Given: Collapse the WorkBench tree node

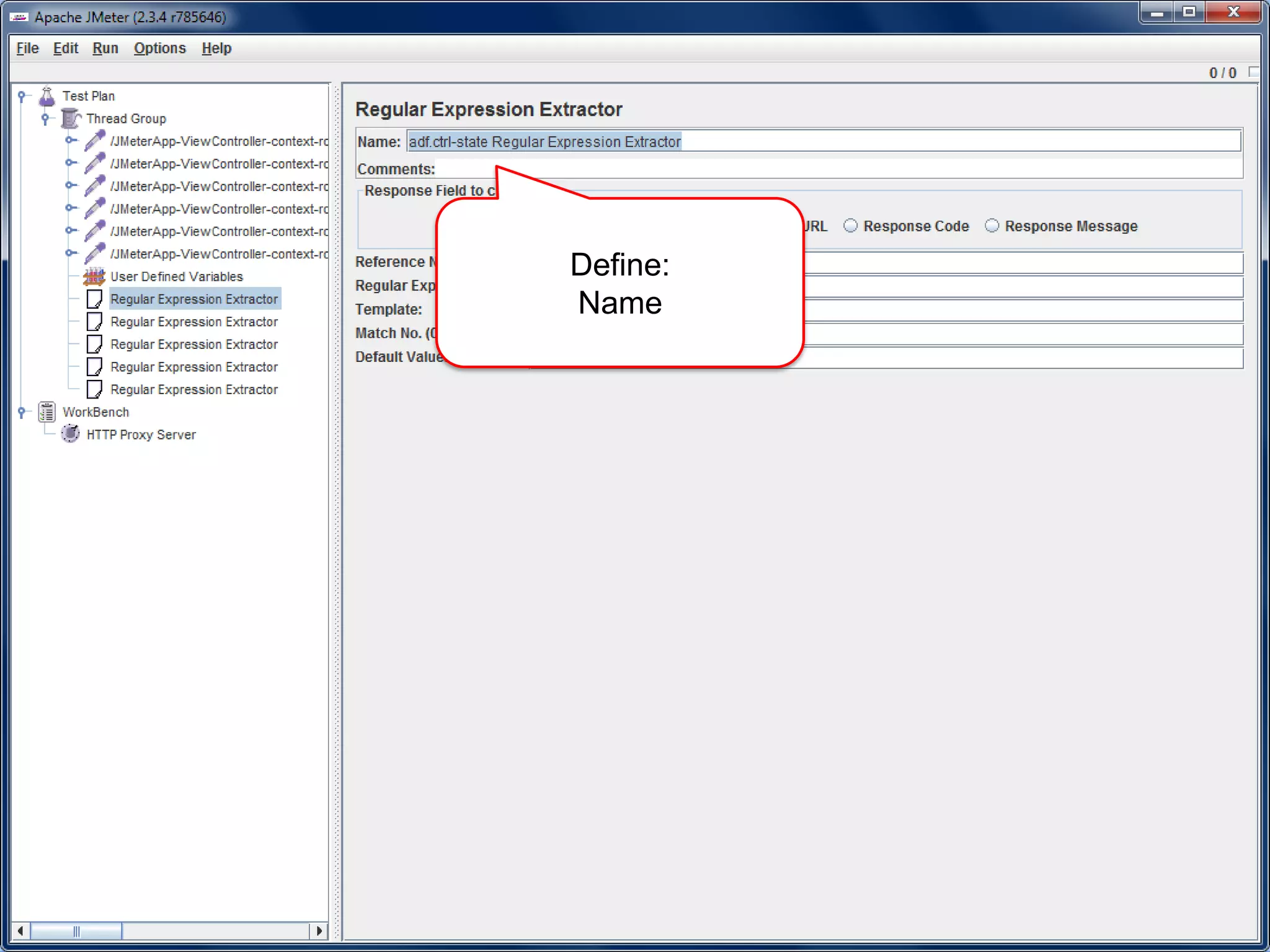Looking at the screenshot, I should click(22, 412).
